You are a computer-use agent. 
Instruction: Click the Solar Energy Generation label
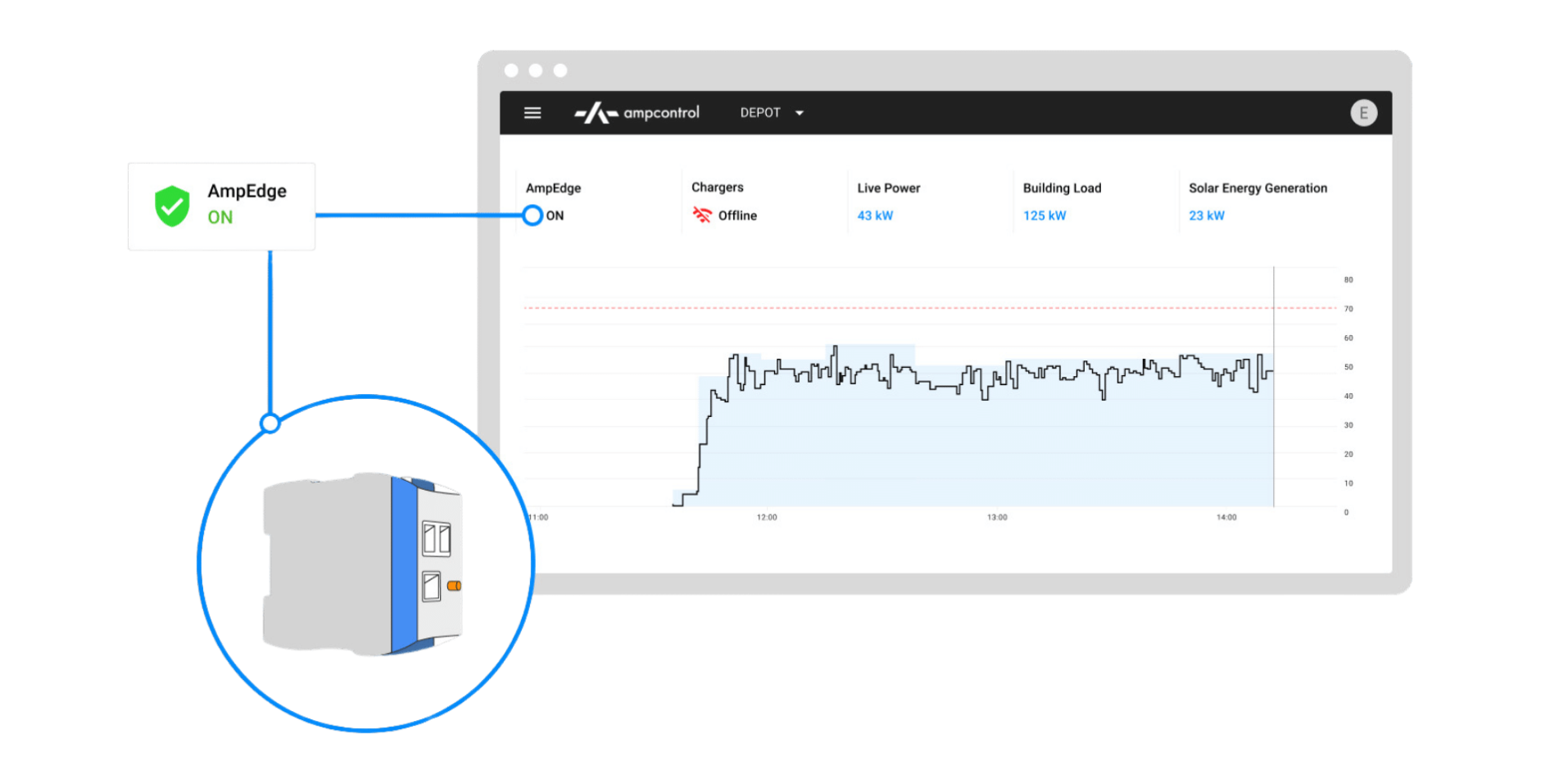pyautogui.click(x=1258, y=188)
